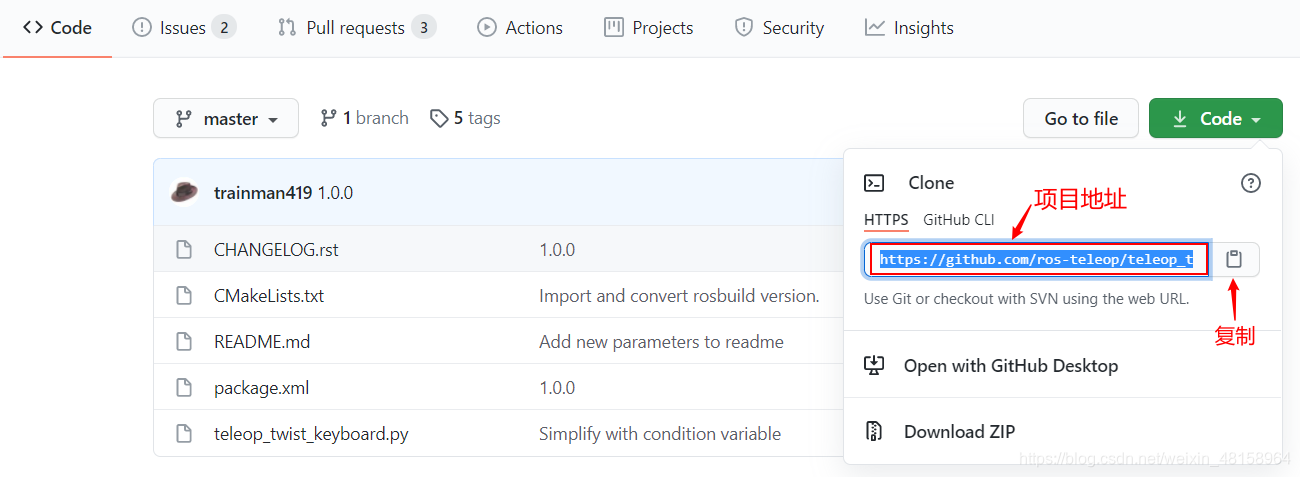1300x477 pixels.
Task: Click the terminal Clone icon
Action: pyautogui.click(x=874, y=183)
